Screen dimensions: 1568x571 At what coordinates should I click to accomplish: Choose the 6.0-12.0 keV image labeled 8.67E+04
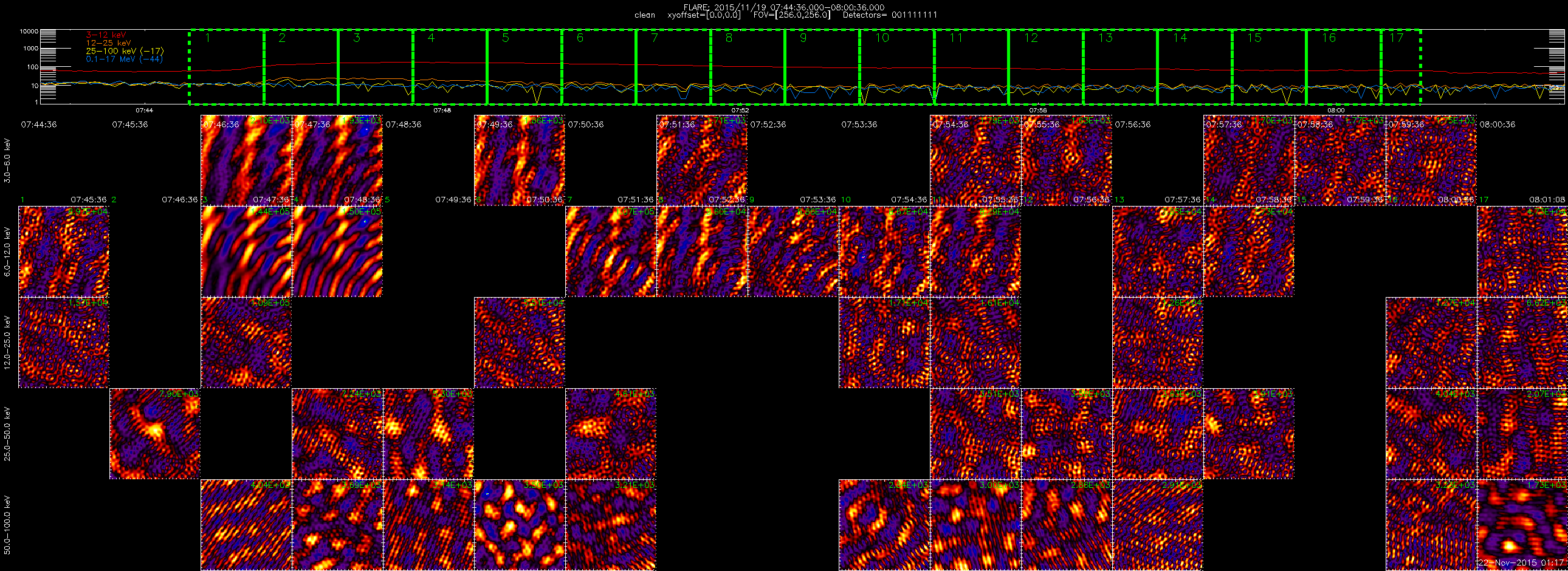884,251
